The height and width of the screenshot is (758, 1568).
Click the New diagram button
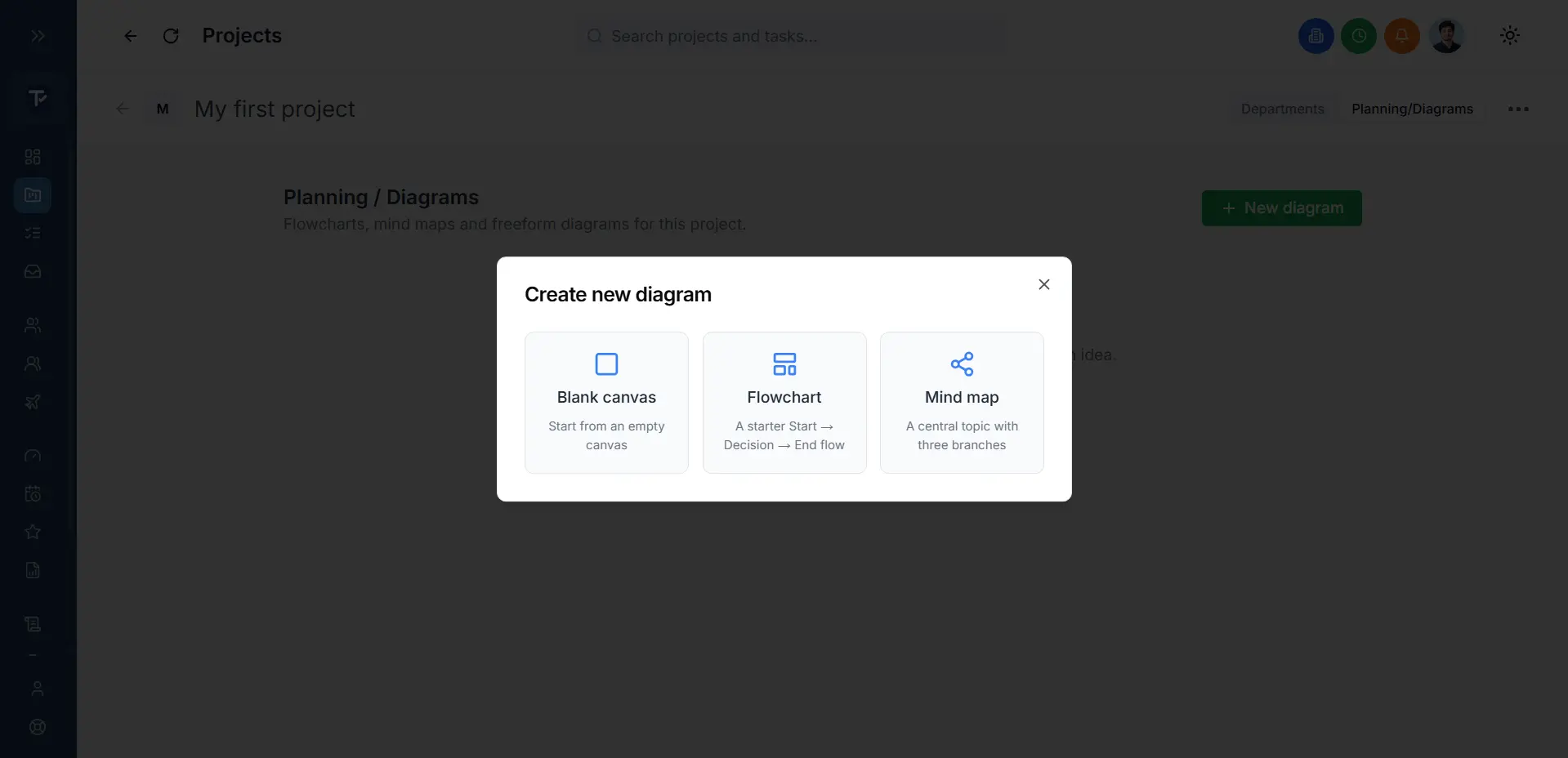point(1282,208)
